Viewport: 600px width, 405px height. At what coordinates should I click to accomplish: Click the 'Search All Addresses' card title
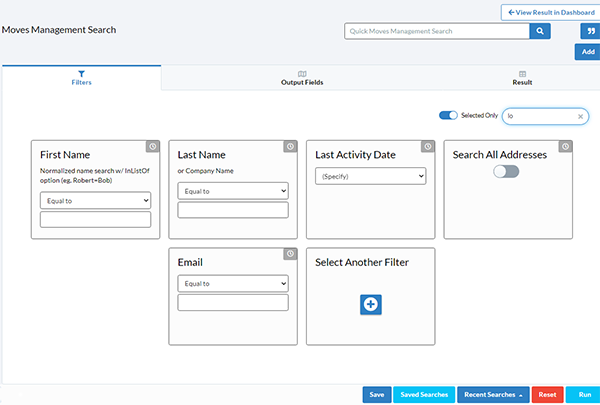(500, 155)
